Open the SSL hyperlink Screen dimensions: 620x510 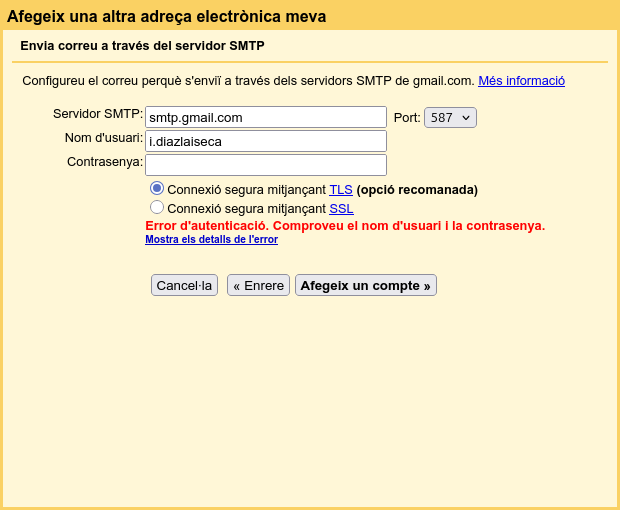point(341,209)
